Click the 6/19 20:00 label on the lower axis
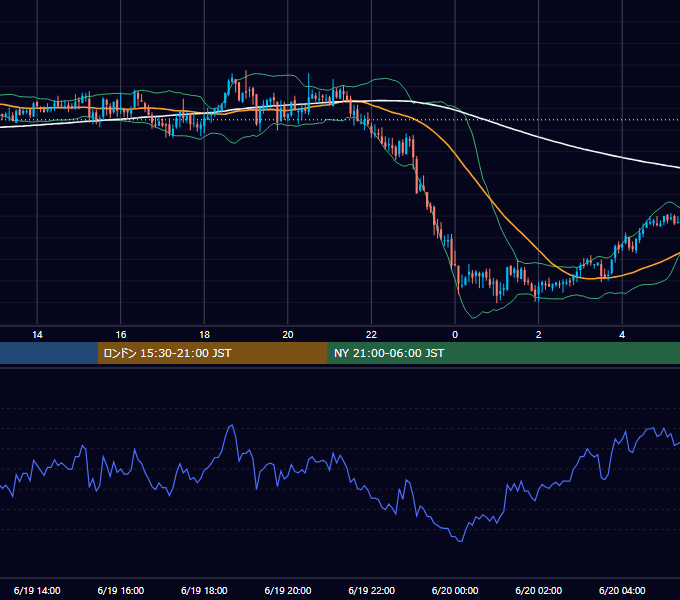The image size is (680, 600). click(x=288, y=590)
